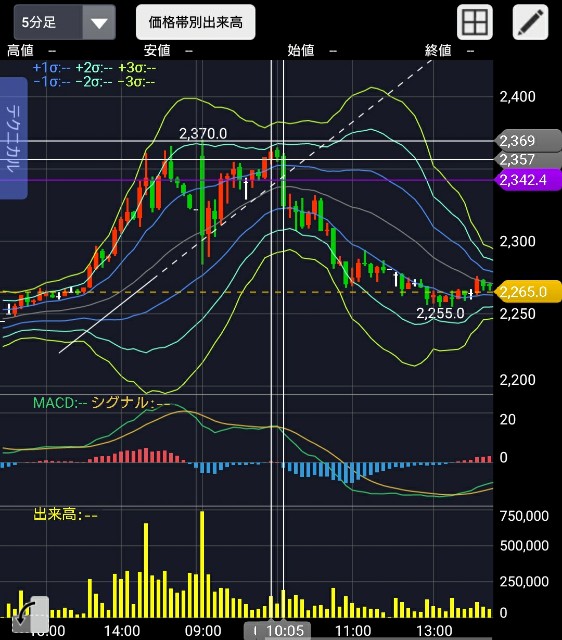Image resolution: width=562 pixels, height=640 pixels.
Task: Tap the 500,000 volume axis label
Action: [x=524, y=546]
